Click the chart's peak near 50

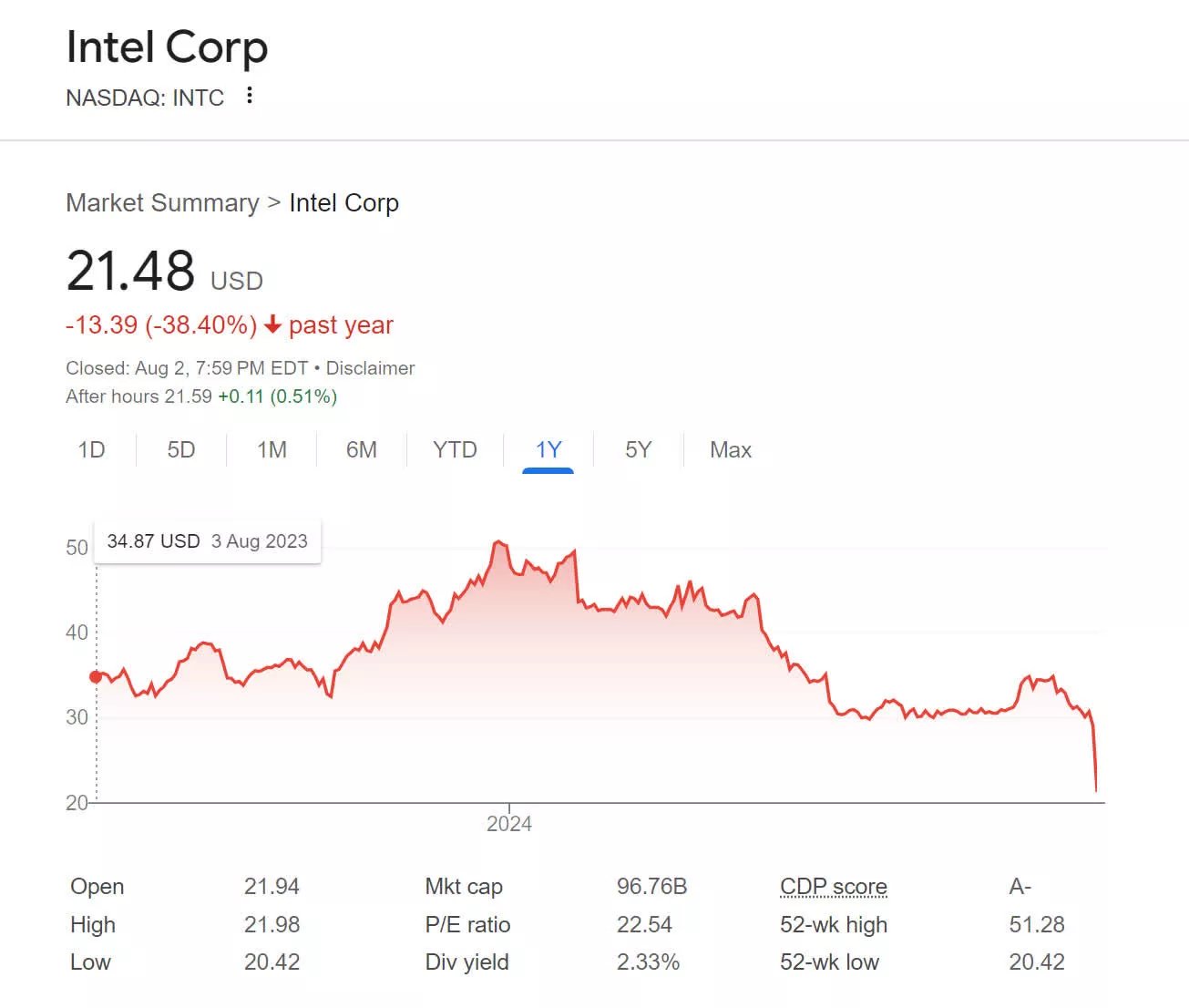pyautogui.click(x=498, y=542)
